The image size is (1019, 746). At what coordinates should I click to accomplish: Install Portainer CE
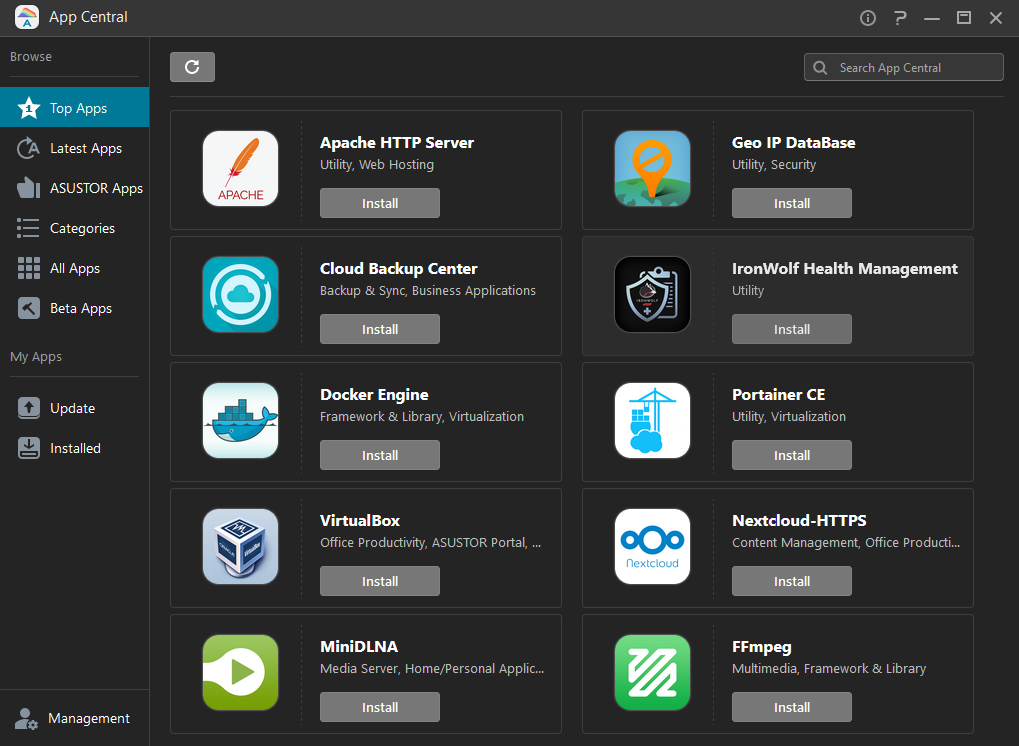[x=792, y=456]
